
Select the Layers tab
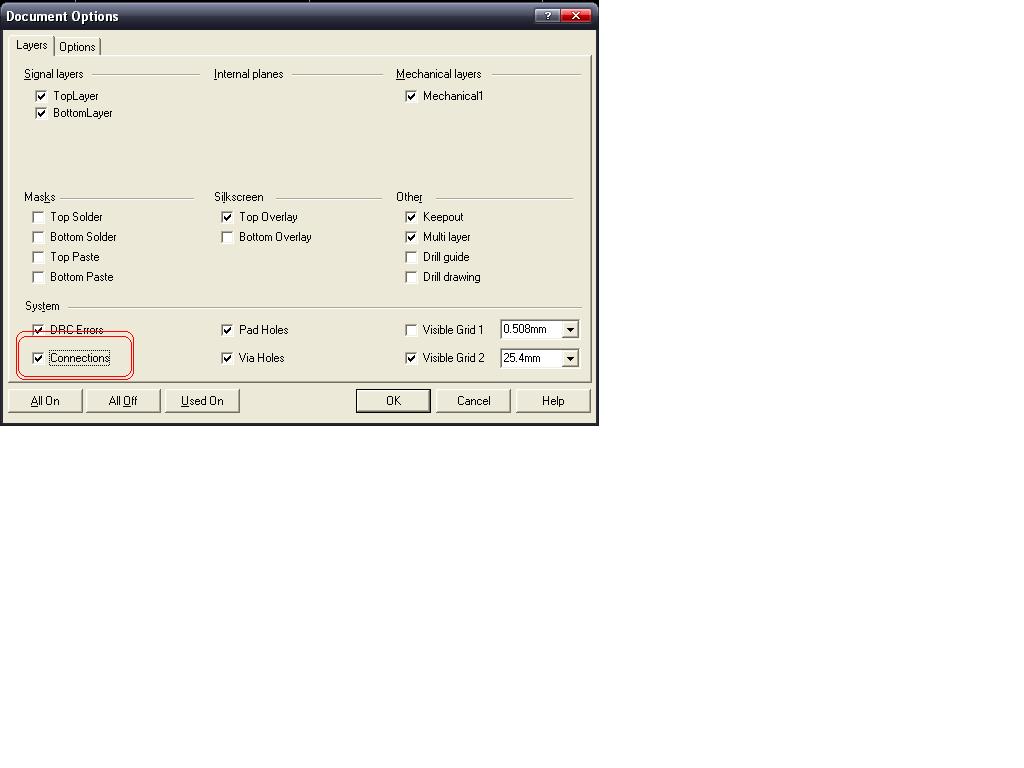(31, 45)
